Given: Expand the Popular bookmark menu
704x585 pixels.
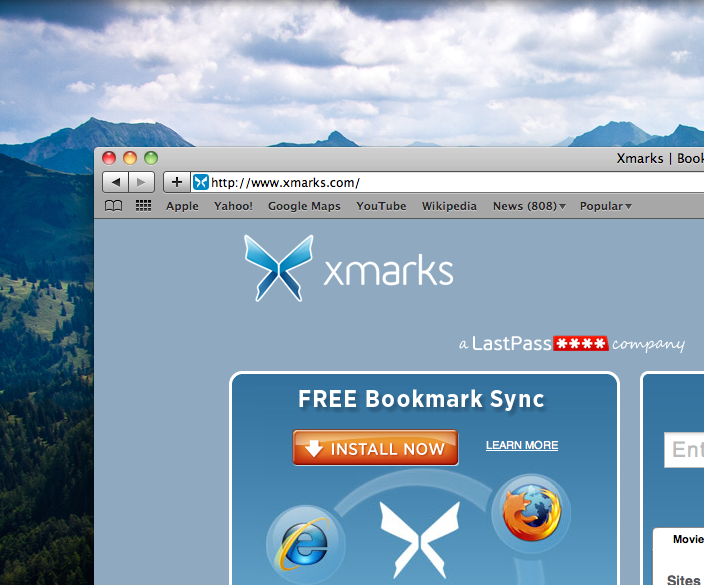Looking at the screenshot, I should pos(606,206).
